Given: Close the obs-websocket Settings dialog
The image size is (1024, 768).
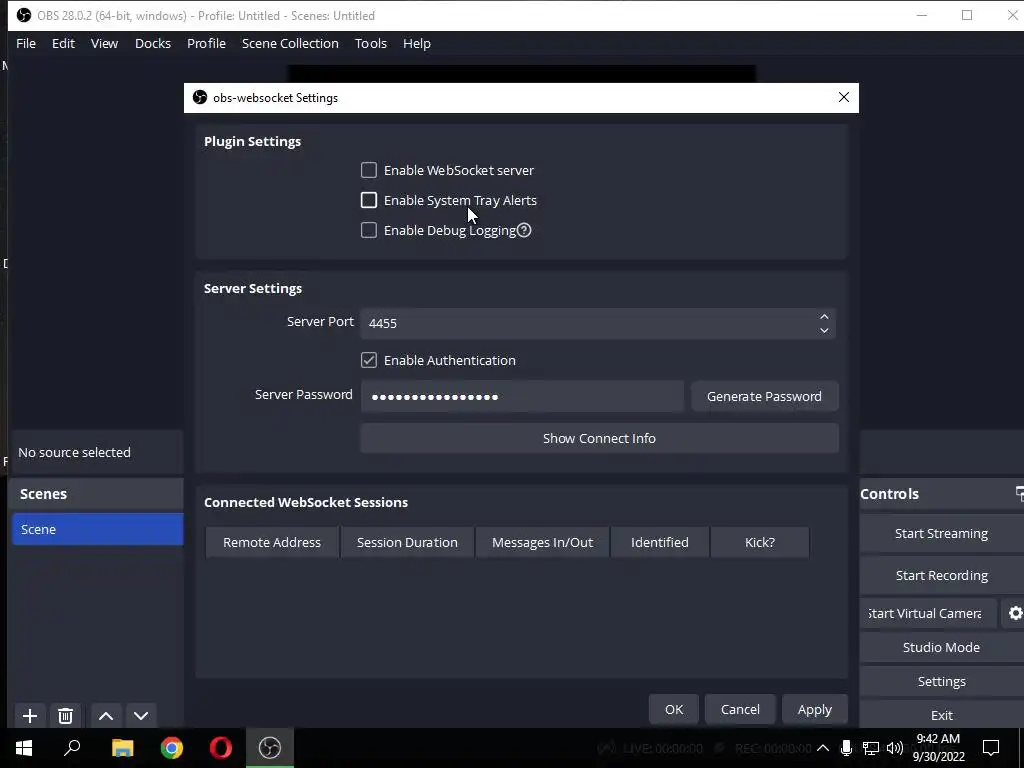Looking at the screenshot, I should [844, 97].
